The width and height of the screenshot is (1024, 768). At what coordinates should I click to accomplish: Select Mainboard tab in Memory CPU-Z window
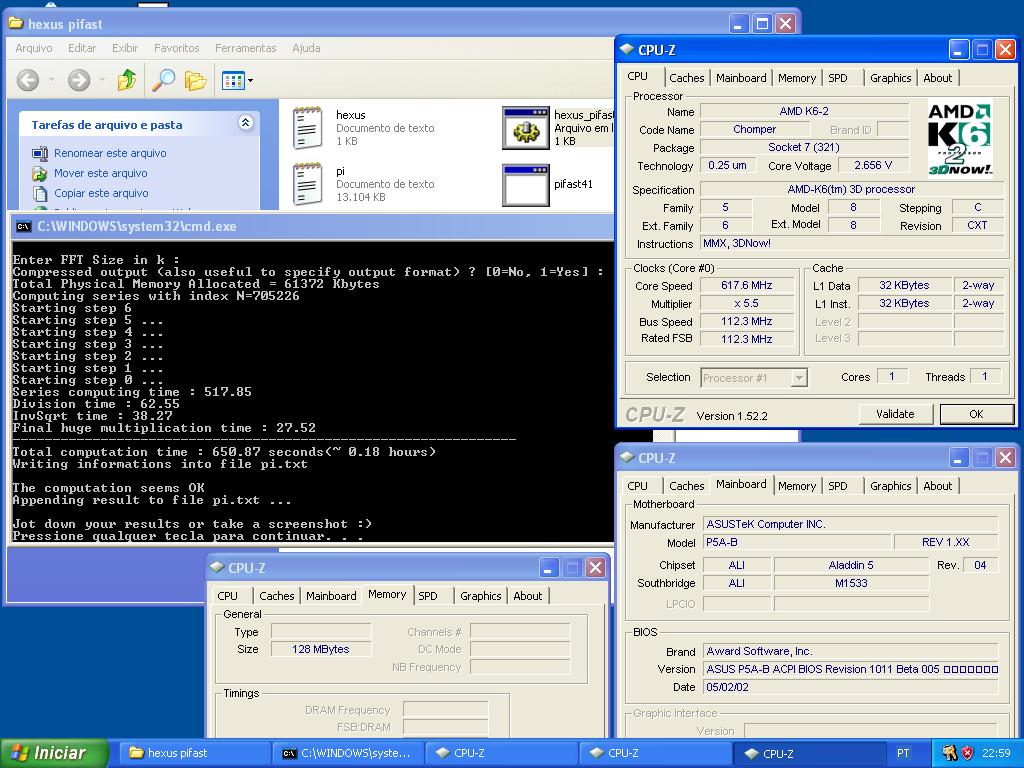coord(331,596)
